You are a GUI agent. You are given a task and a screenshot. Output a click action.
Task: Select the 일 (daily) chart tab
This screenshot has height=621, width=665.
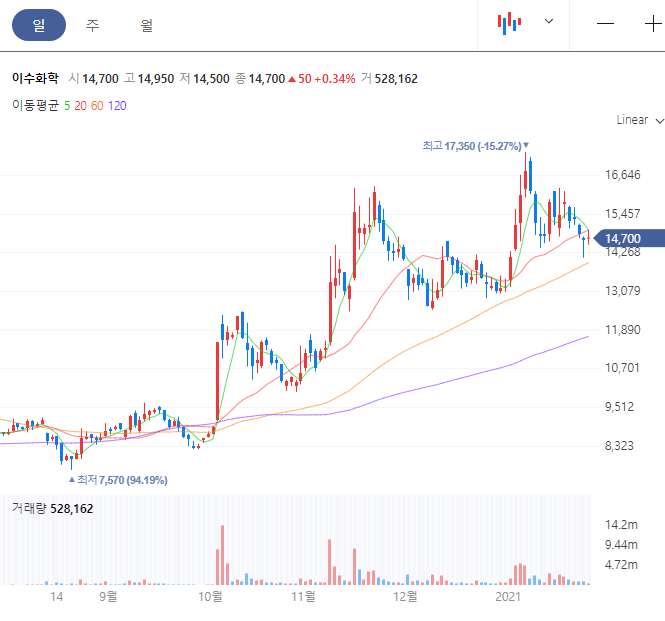(39, 25)
